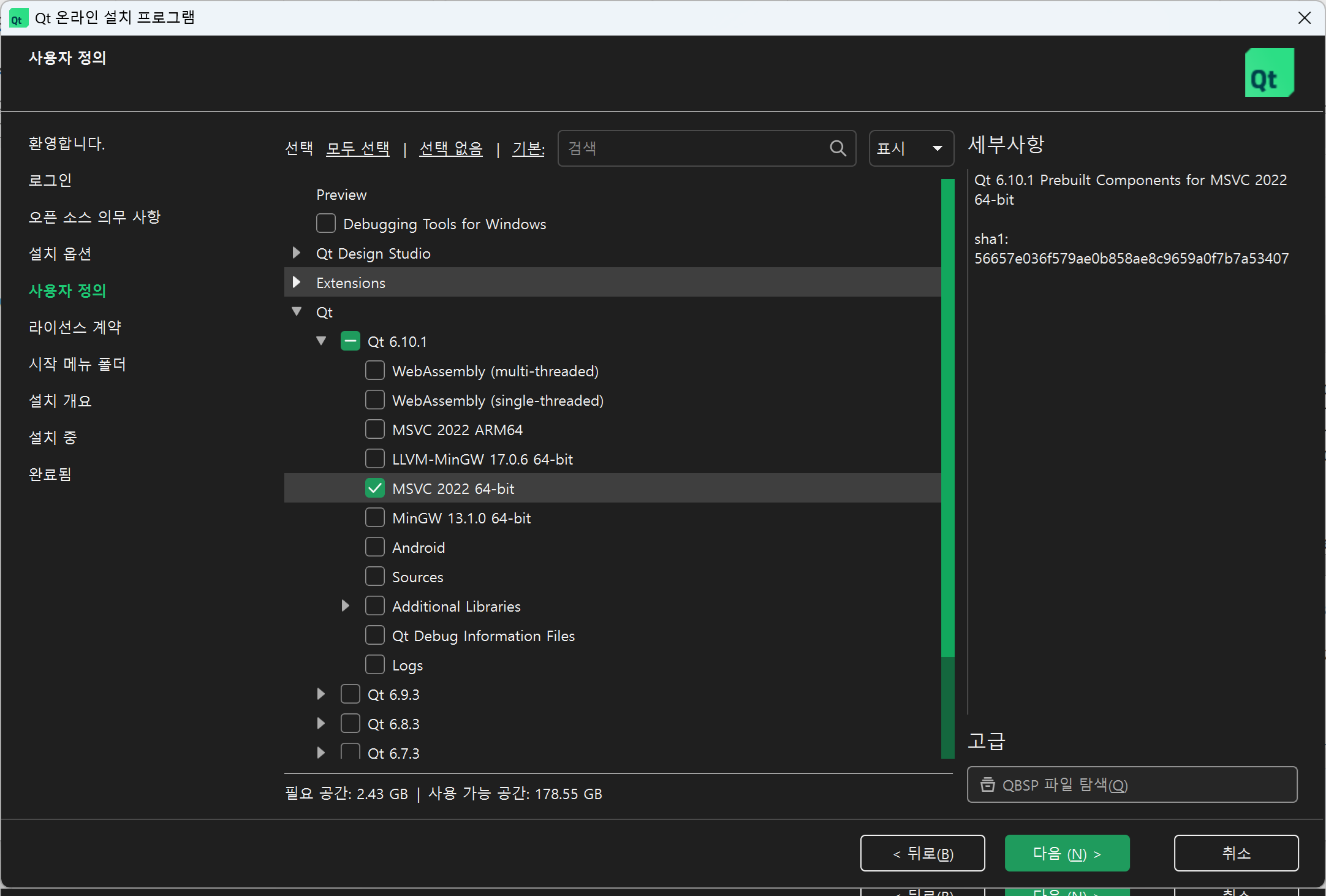
Task: Click the Qt icon in the title bar
Action: click(x=18, y=17)
